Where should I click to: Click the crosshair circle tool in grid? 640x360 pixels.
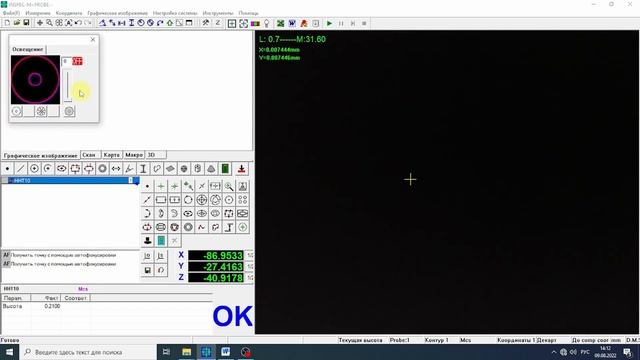click(202, 200)
